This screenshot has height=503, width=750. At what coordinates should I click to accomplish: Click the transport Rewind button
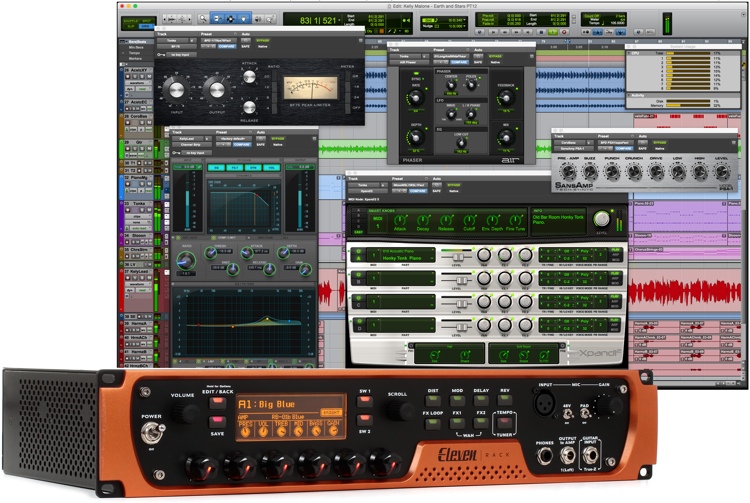click(505, 32)
